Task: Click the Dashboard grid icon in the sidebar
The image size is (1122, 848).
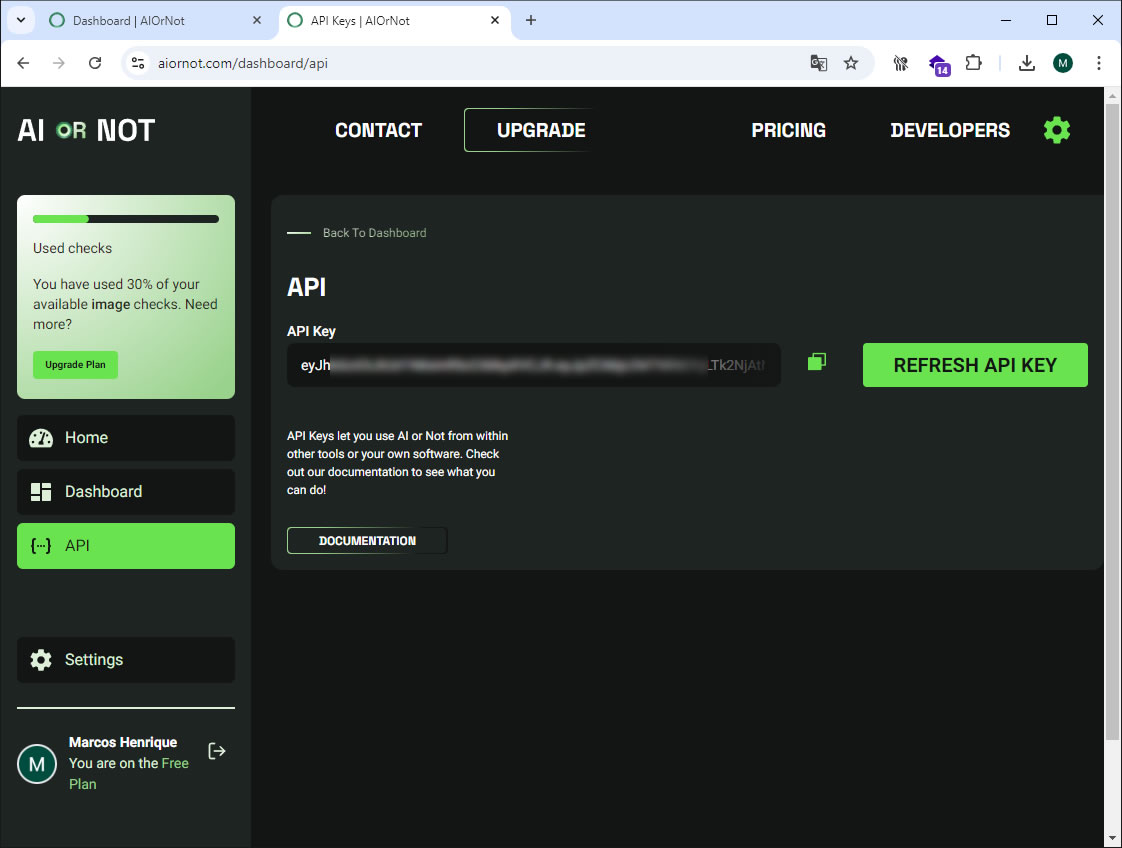Action: tap(41, 492)
